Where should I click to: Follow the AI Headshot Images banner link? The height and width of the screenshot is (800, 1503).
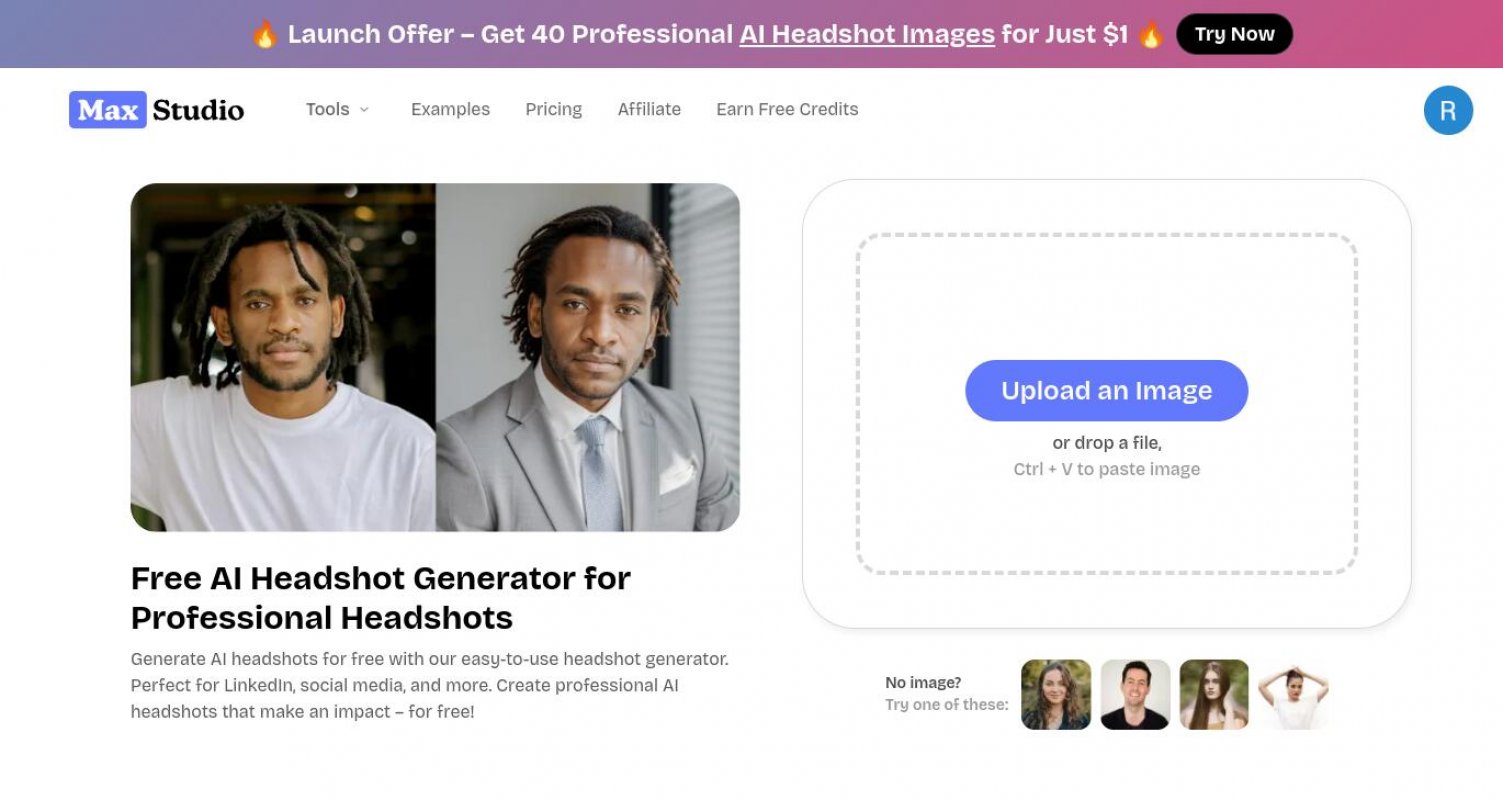coord(867,34)
